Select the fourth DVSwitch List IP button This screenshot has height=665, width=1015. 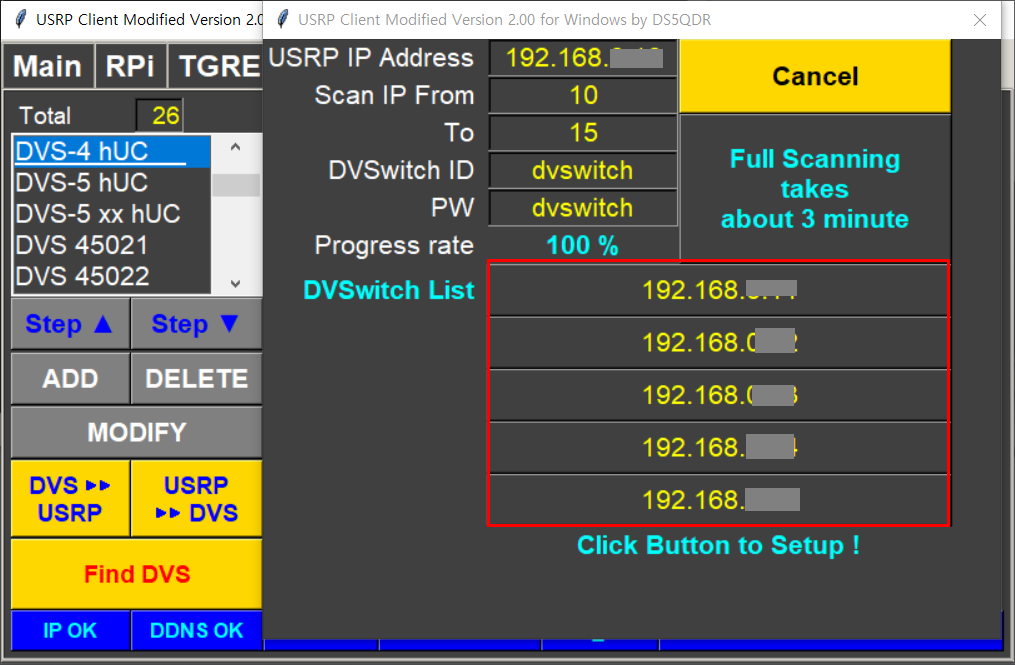tap(719, 447)
